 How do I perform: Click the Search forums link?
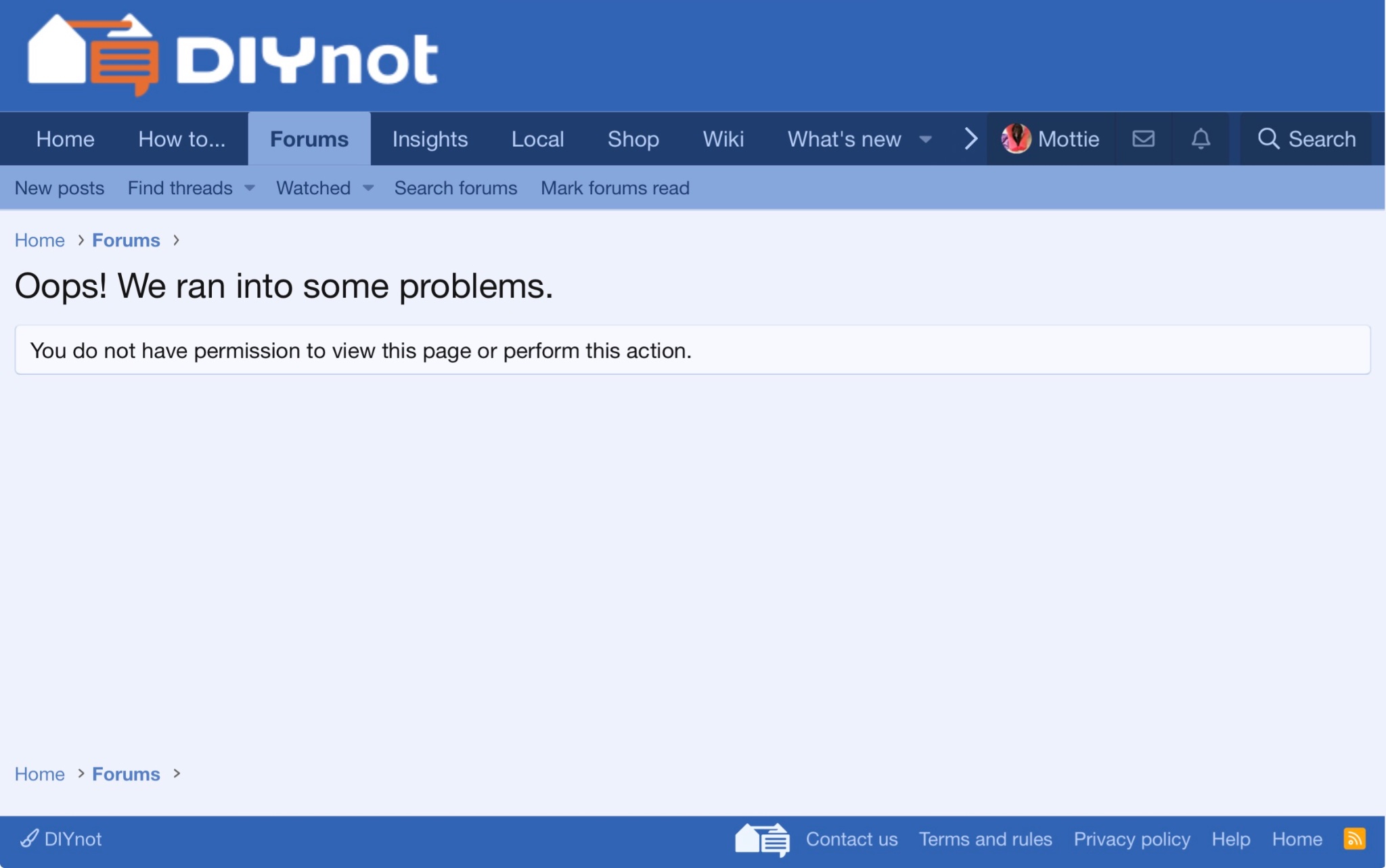[x=455, y=188]
